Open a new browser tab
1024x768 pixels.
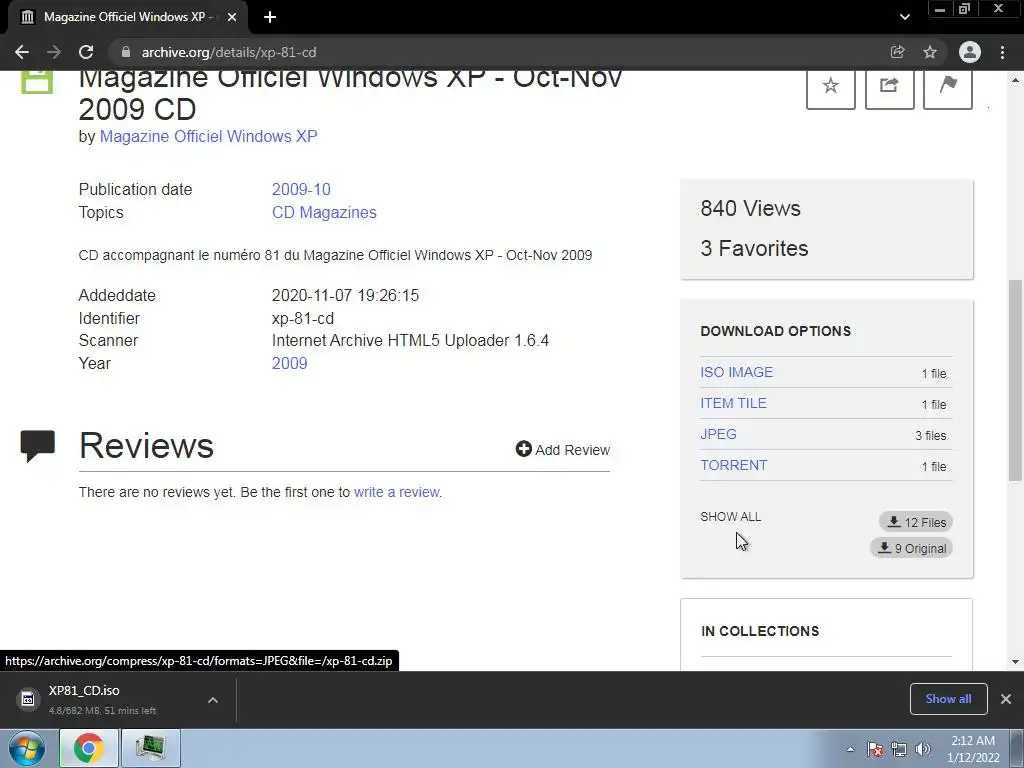(270, 17)
